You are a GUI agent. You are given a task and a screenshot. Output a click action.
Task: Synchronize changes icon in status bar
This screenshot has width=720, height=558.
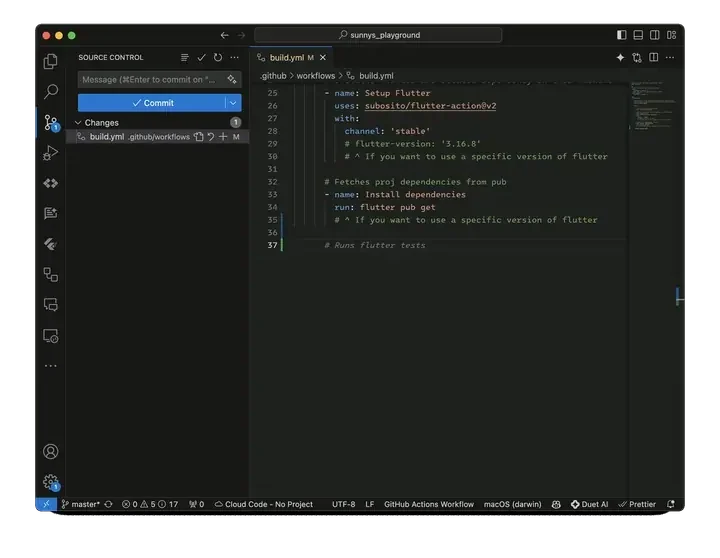click(x=108, y=504)
